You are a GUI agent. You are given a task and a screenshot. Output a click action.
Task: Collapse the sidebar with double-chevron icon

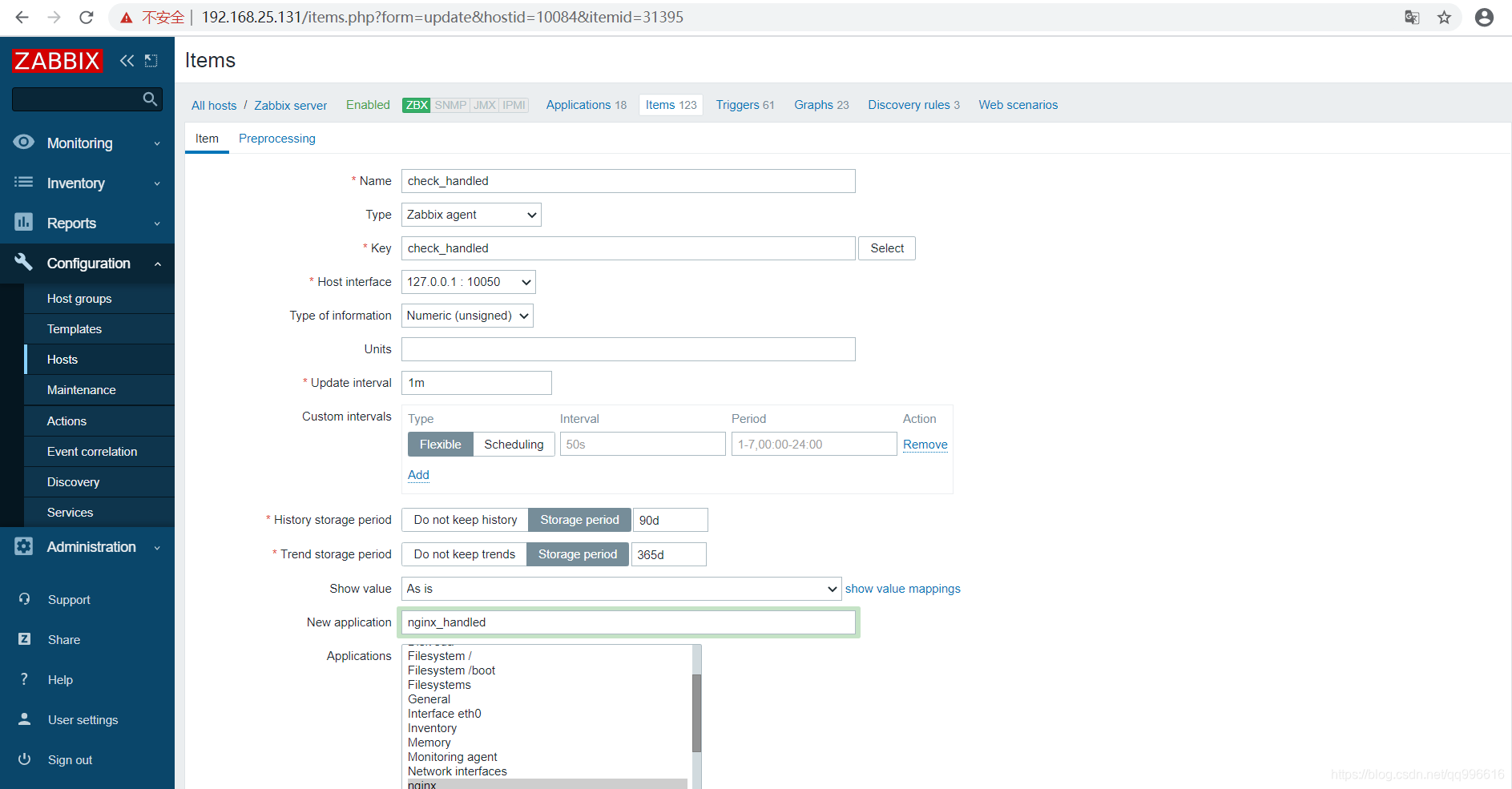point(127,61)
